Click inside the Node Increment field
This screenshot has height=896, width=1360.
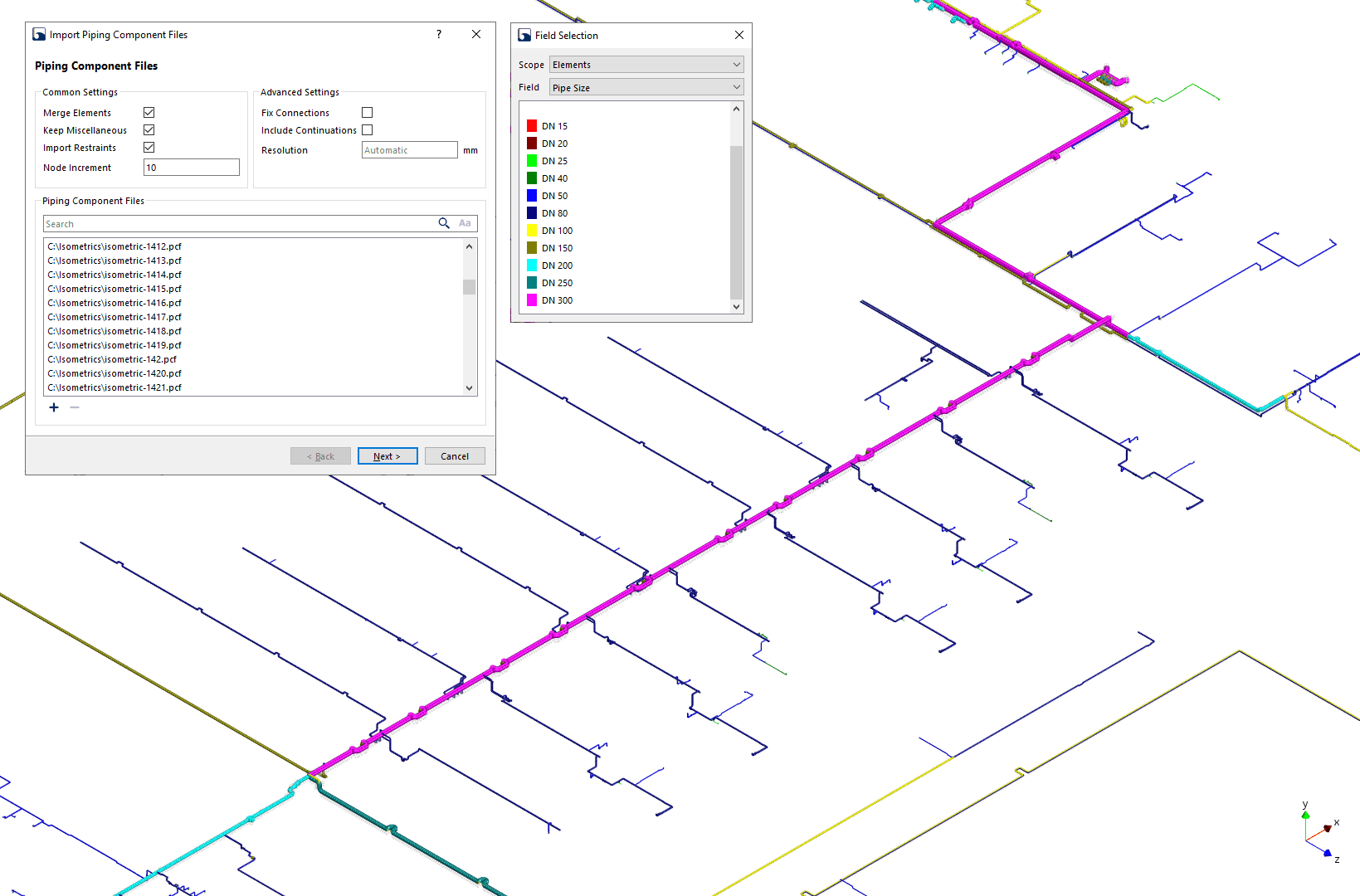(x=191, y=167)
